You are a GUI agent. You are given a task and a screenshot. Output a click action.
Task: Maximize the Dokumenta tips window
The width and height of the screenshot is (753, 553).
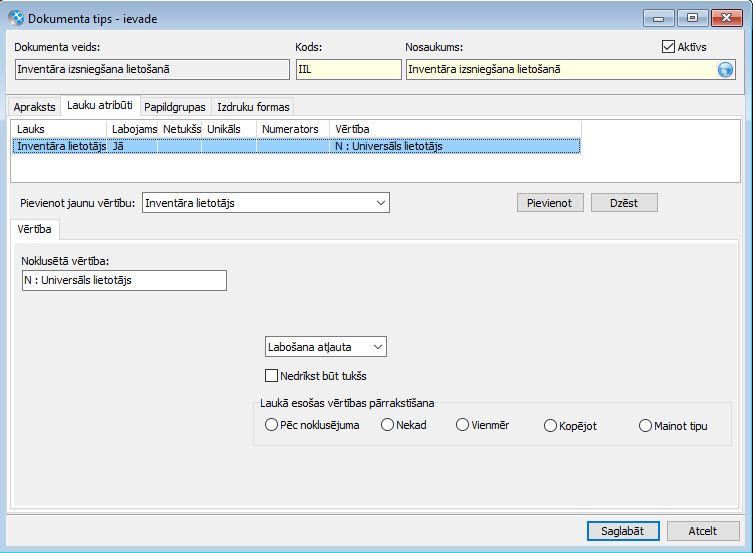coord(692,18)
